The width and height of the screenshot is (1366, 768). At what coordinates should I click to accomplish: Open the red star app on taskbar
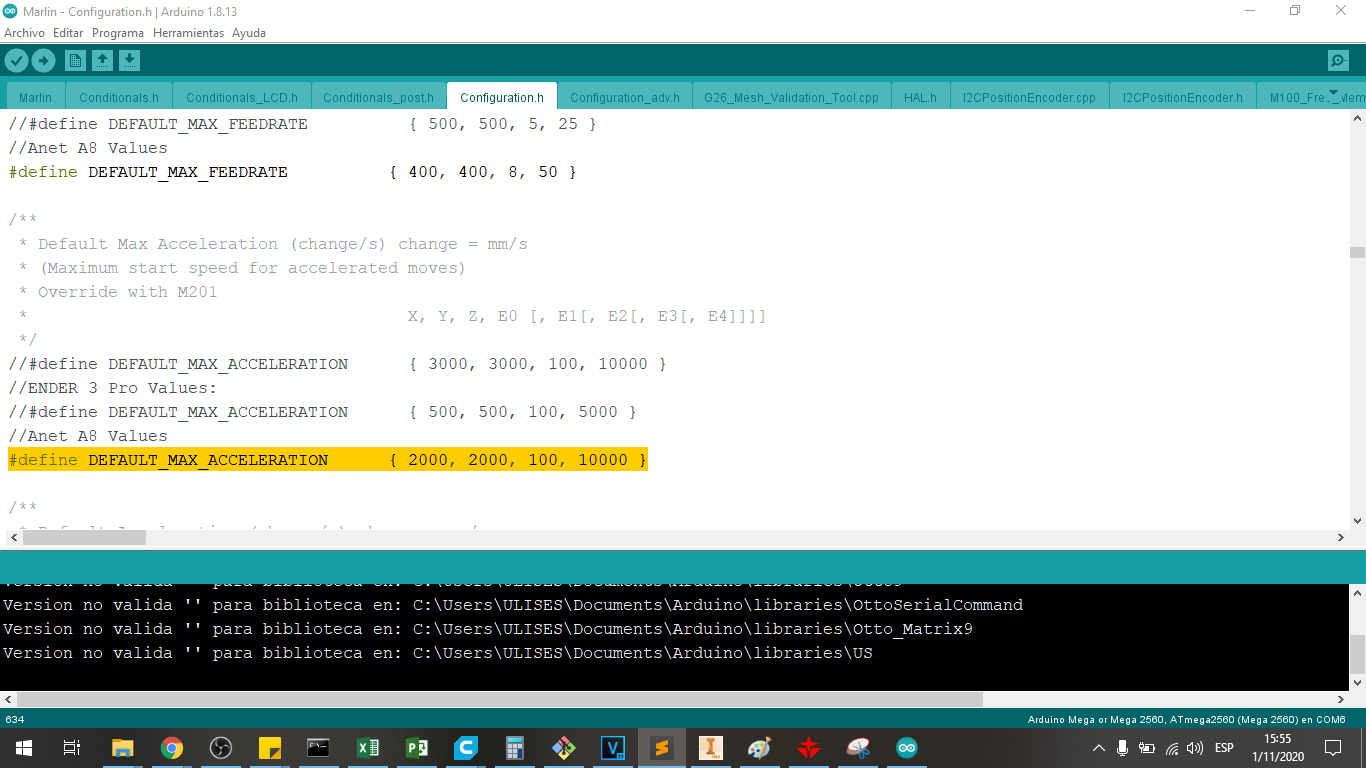pyautogui.click(x=809, y=748)
